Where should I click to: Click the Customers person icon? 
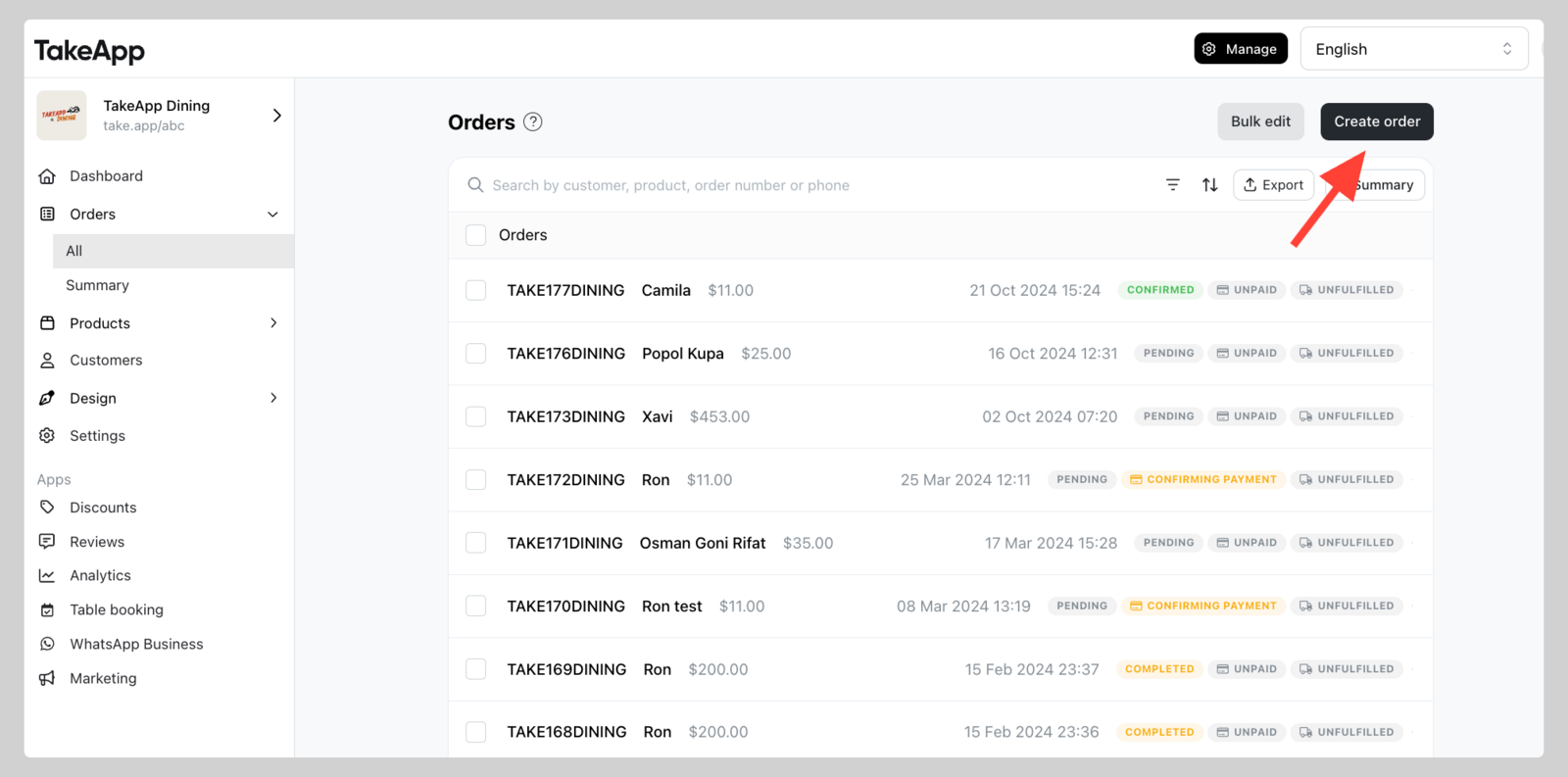pyautogui.click(x=47, y=361)
